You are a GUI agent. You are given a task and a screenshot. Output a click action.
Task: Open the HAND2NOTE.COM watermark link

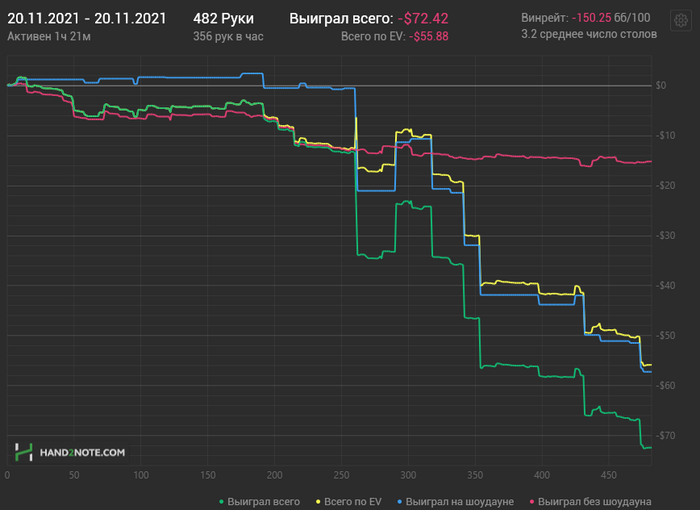pyautogui.click(x=83, y=452)
